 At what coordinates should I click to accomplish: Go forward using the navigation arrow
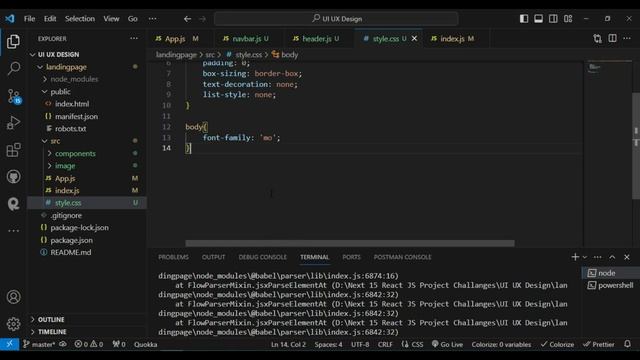point(202,19)
